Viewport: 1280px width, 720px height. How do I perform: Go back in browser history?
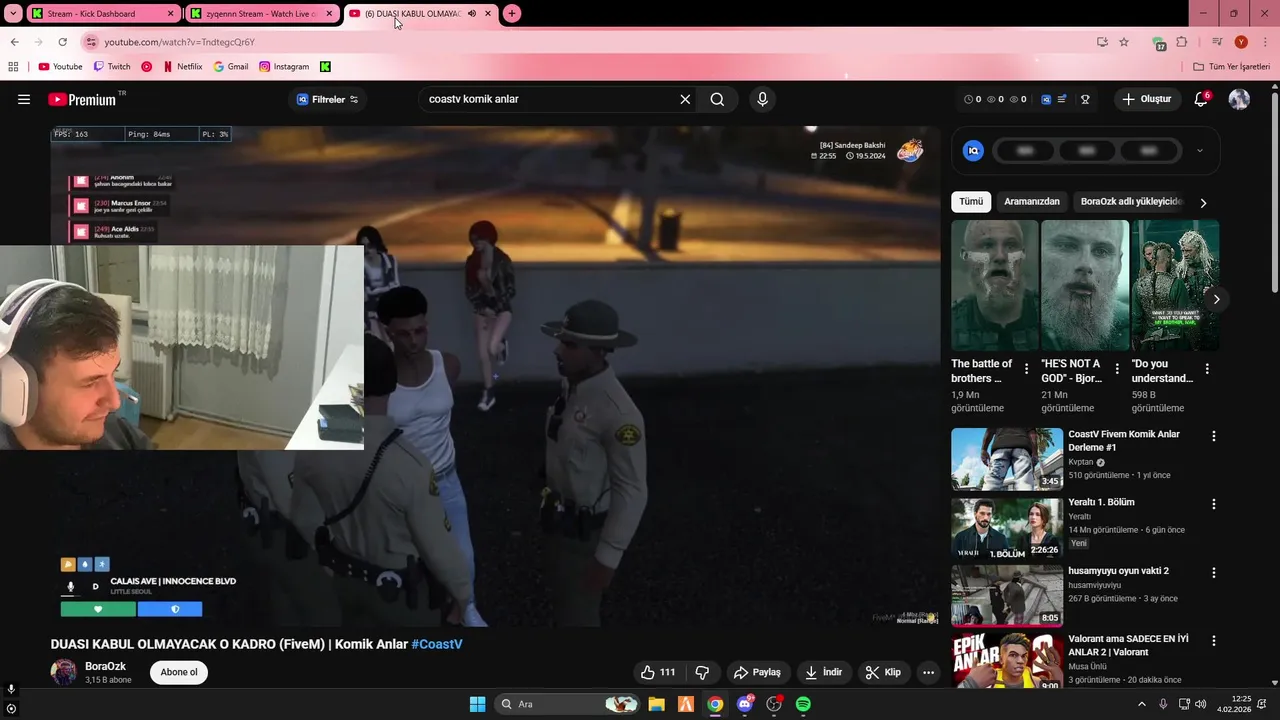(14, 42)
